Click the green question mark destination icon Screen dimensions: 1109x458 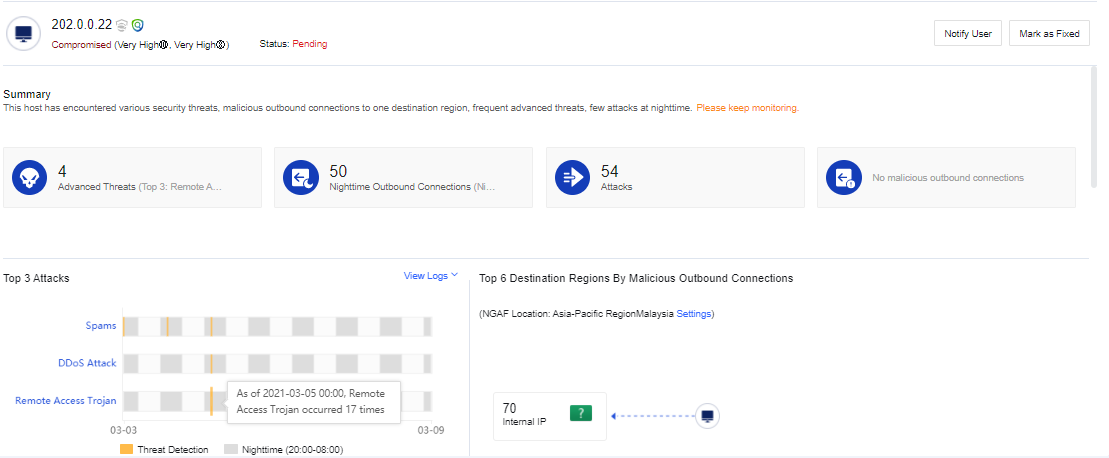click(x=581, y=414)
